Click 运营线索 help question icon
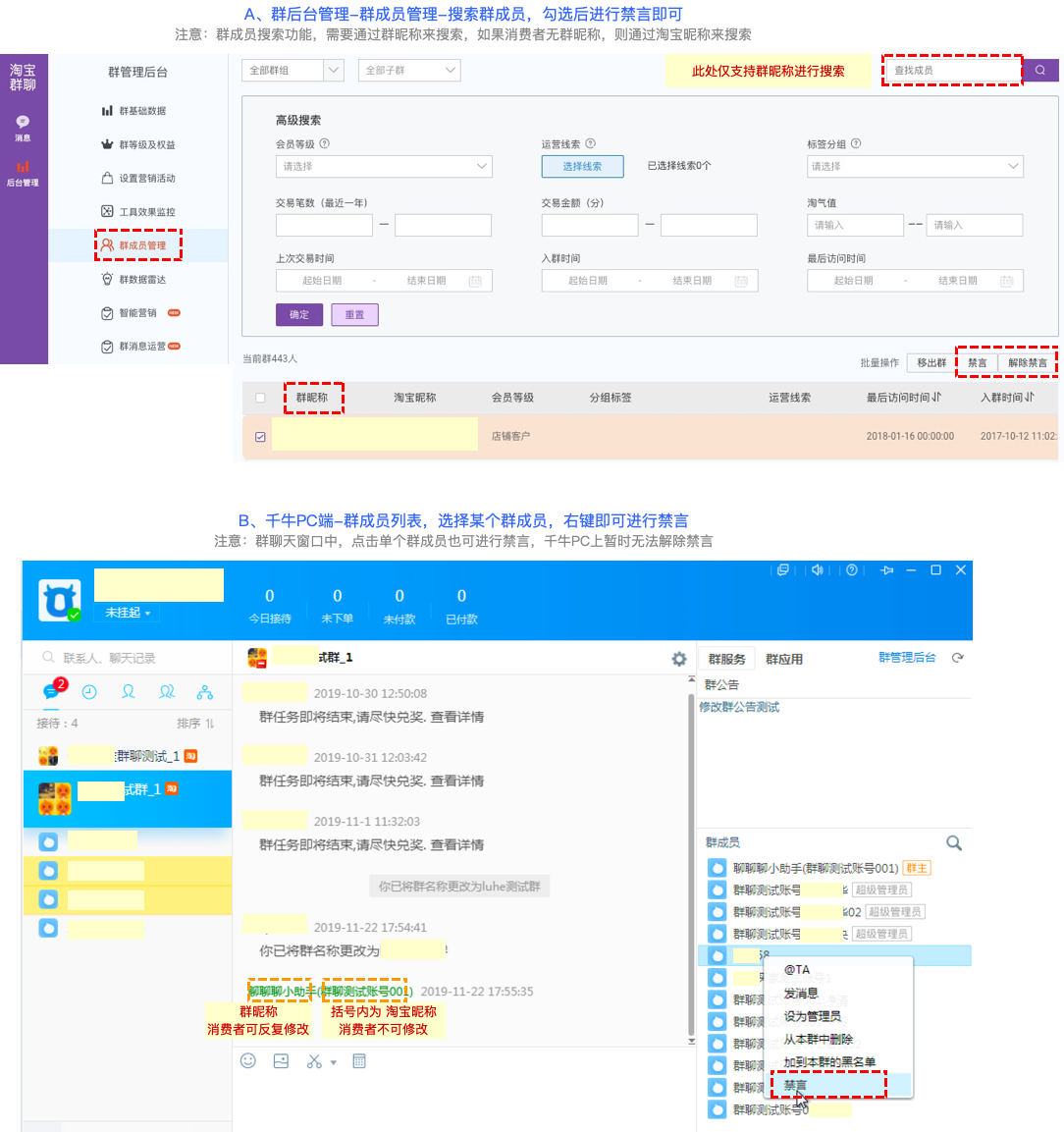Viewport: 1064px width, 1132px height. click(x=591, y=143)
